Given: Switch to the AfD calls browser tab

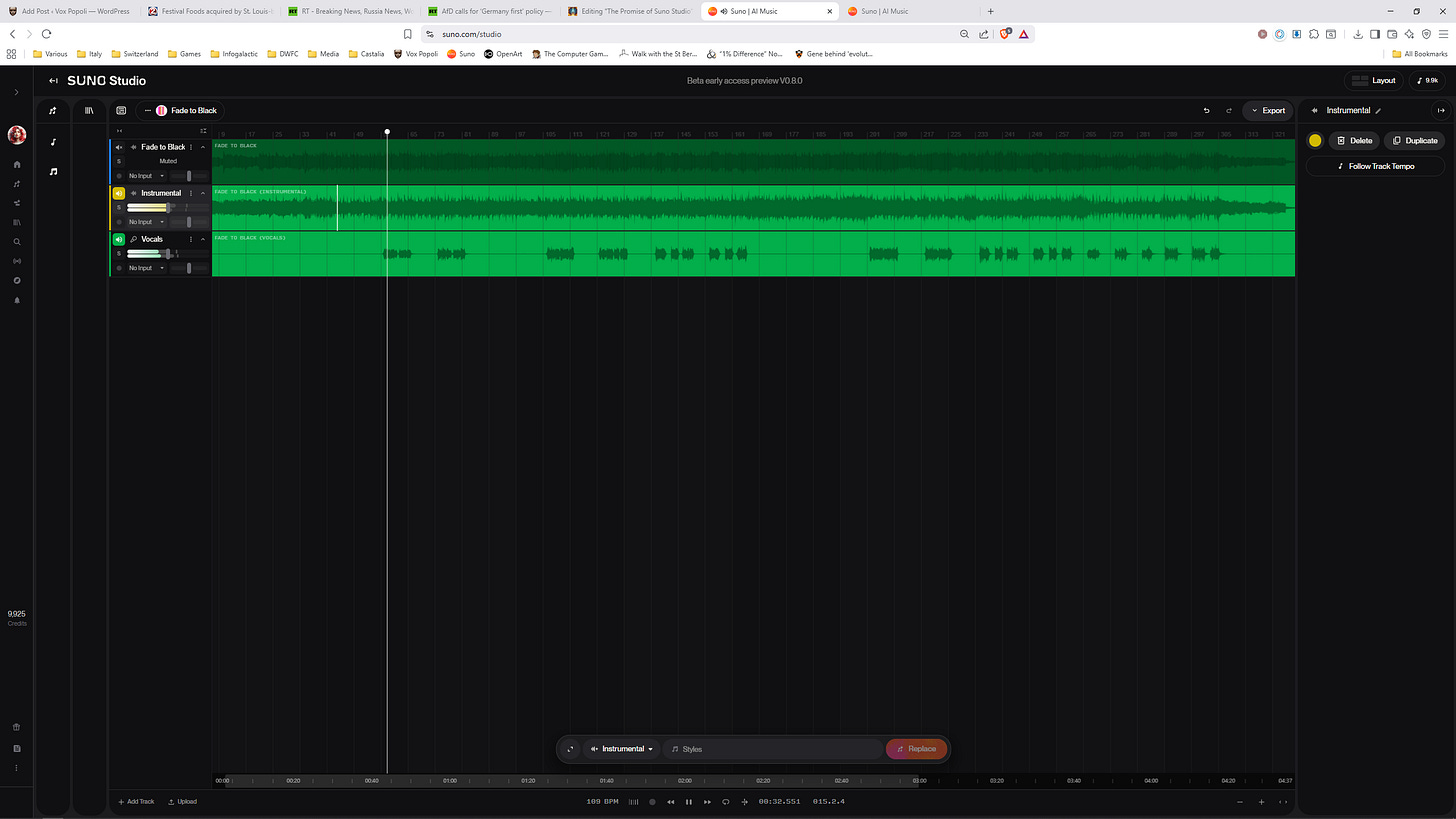Looking at the screenshot, I should coord(488,11).
